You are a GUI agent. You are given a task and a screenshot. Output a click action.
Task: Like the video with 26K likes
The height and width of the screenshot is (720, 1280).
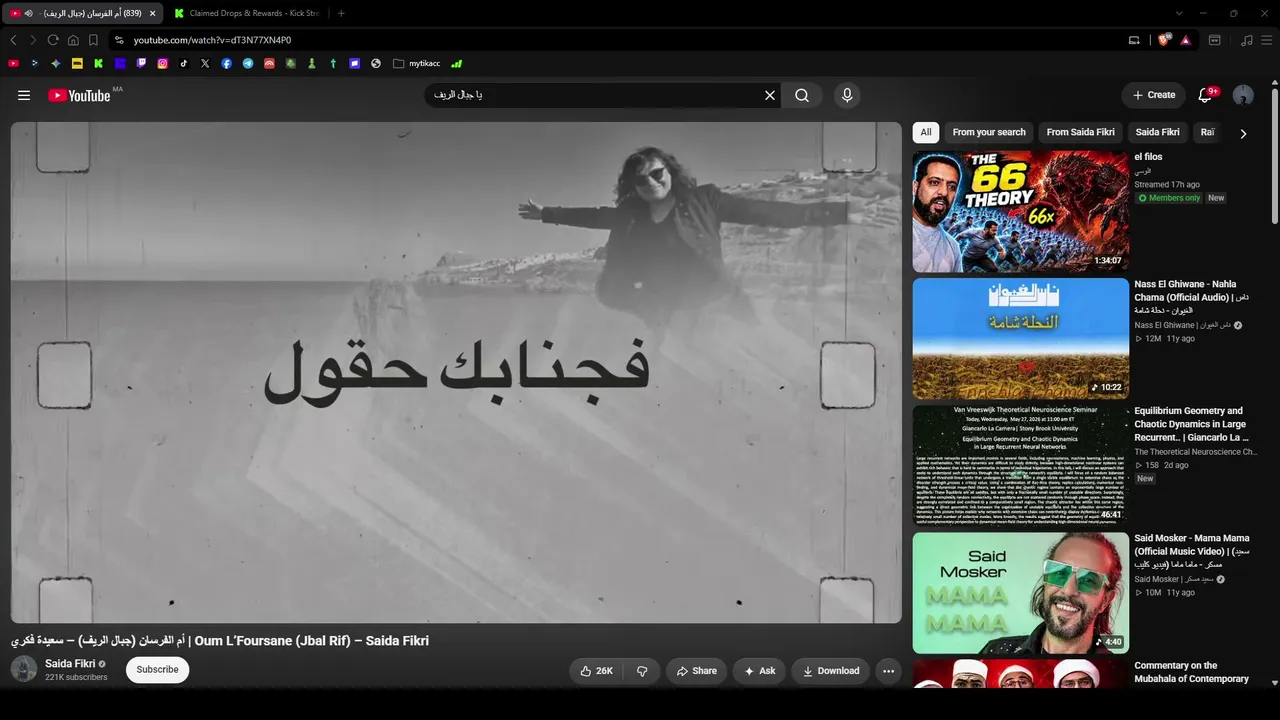pyautogui.click(x=597, y=671)
